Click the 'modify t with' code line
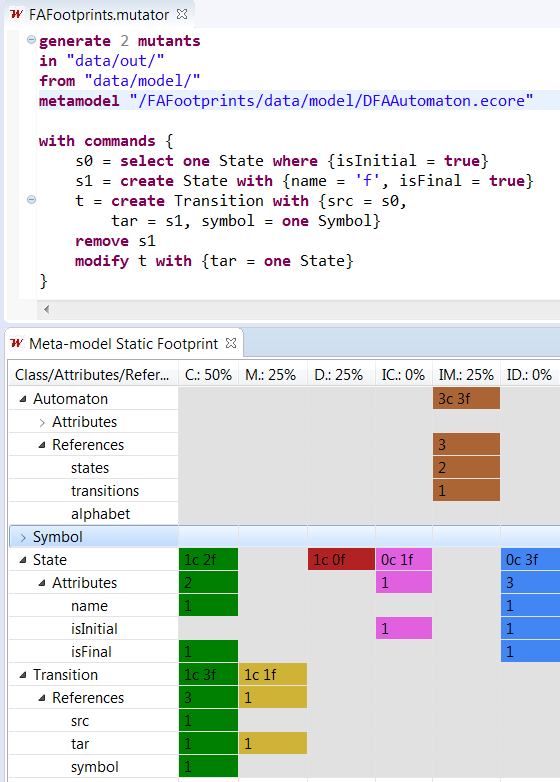560x782 pixels. point(214,261)
